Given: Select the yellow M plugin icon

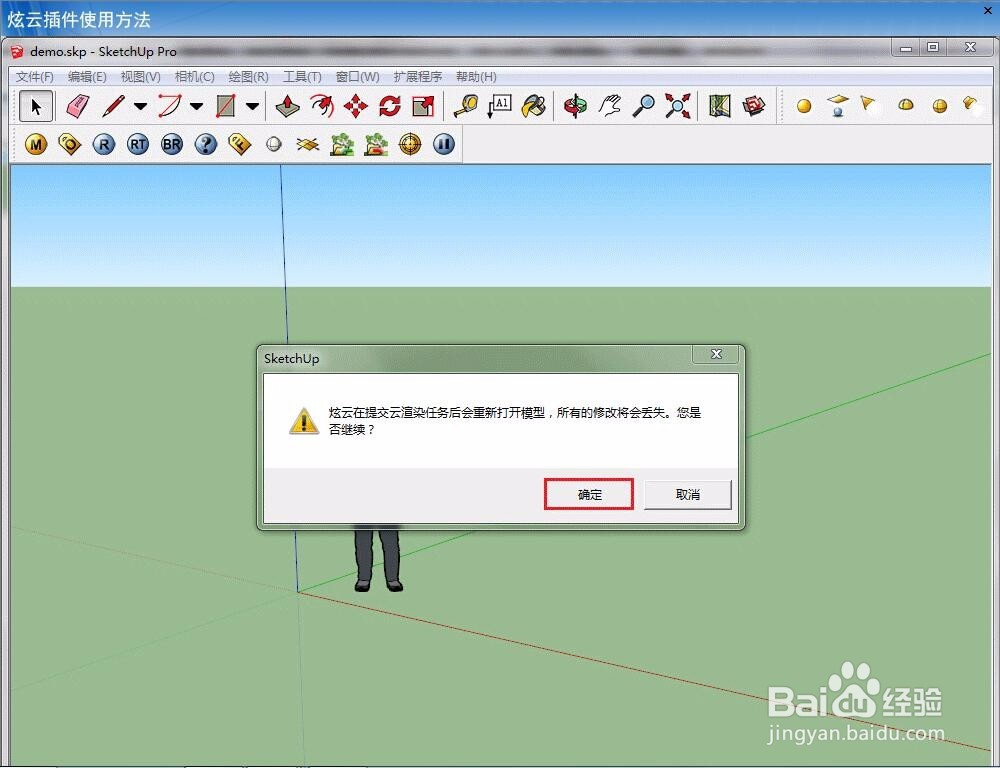Looking at the screenshot, I should pyautogui.click(x=34, y=144).
